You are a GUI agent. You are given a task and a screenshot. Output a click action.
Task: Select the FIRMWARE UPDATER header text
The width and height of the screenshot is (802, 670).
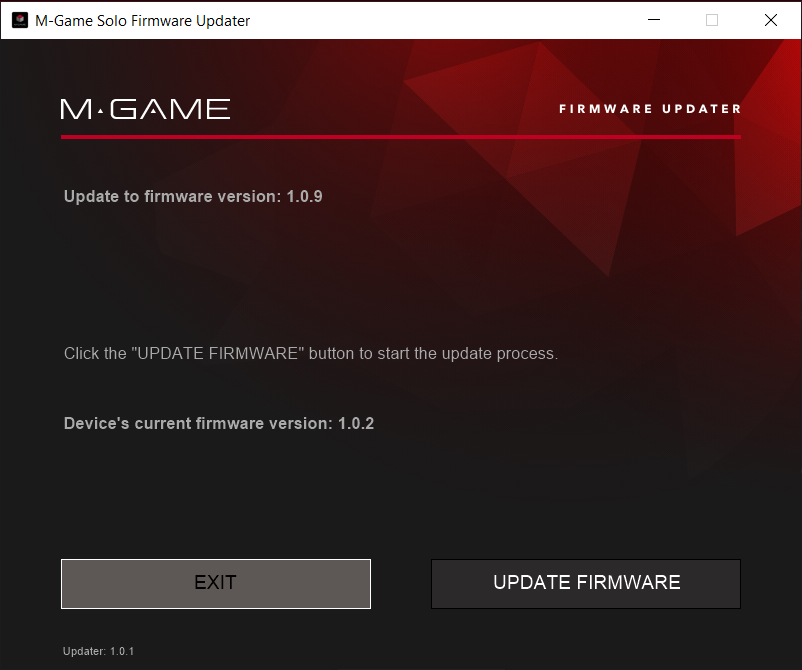[650, 109]
